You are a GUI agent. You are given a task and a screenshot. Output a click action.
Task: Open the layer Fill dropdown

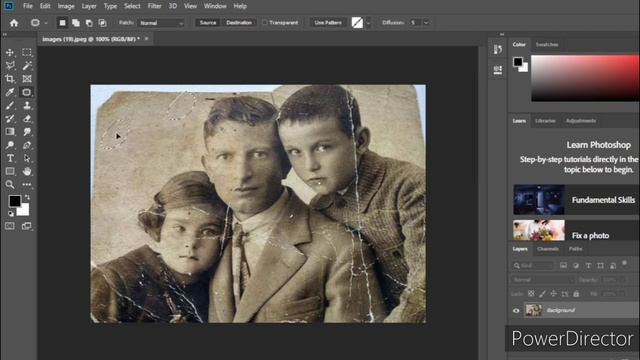[622, 294]
